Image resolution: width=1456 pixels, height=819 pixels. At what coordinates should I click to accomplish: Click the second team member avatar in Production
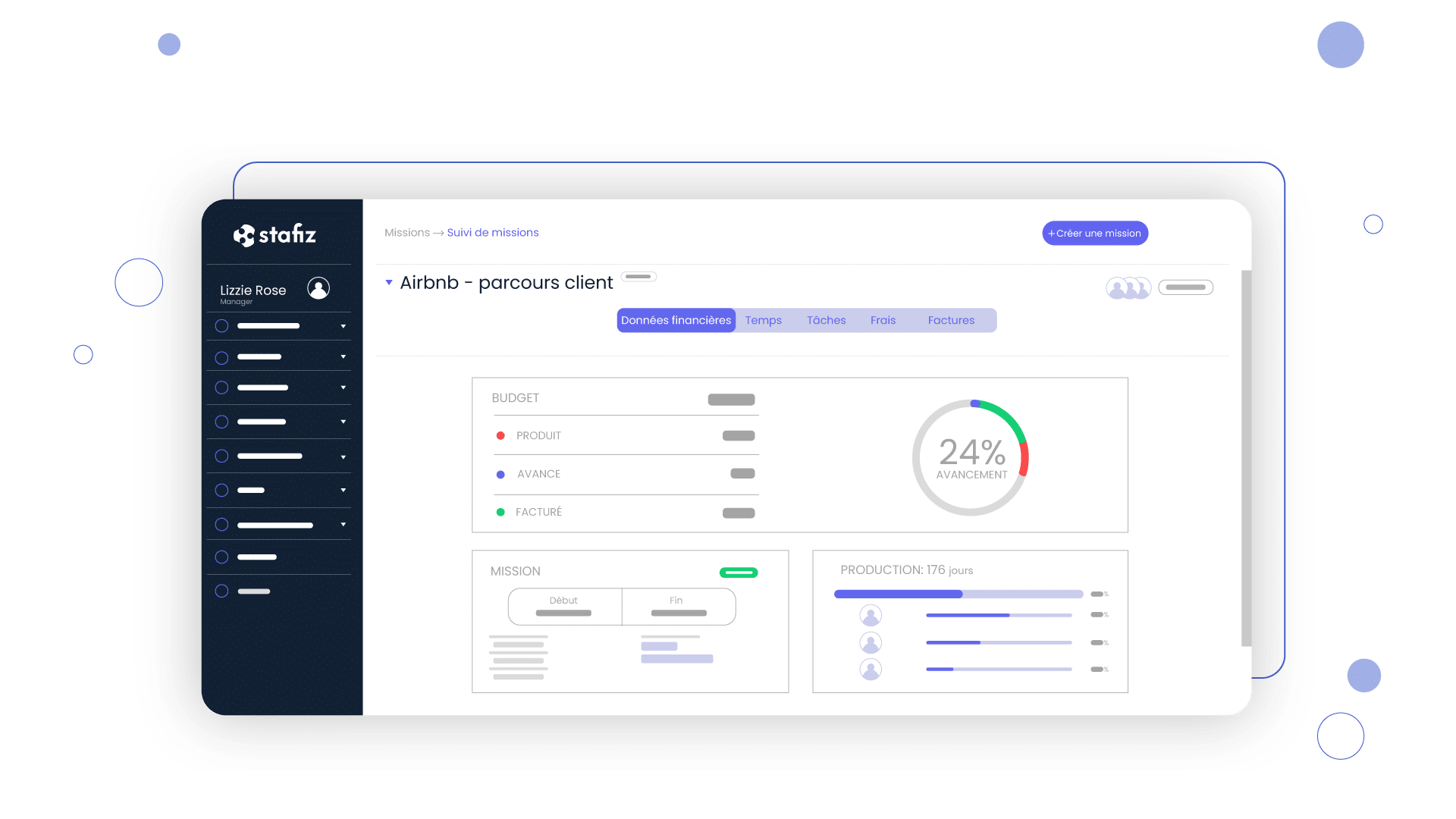point(871,643)
